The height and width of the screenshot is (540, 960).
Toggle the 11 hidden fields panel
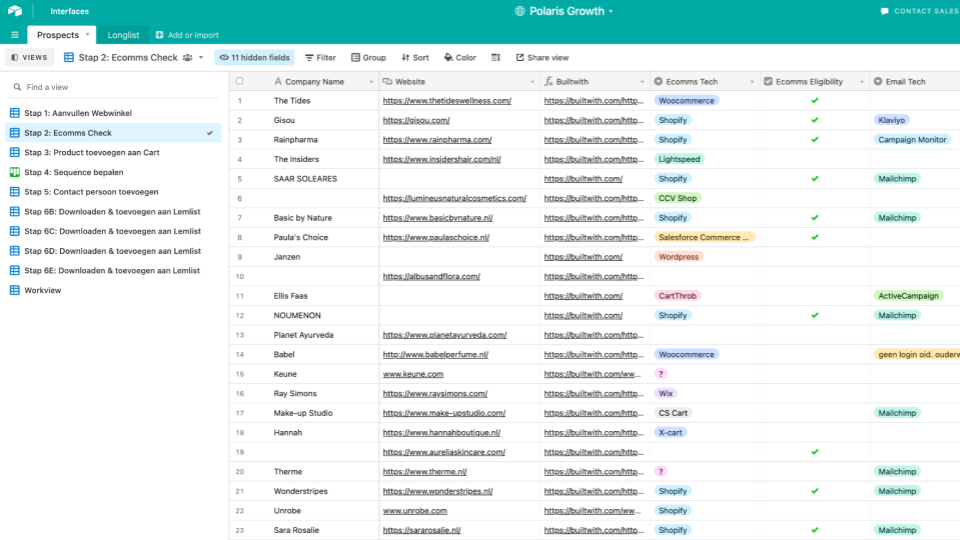[x=254, y=58]
